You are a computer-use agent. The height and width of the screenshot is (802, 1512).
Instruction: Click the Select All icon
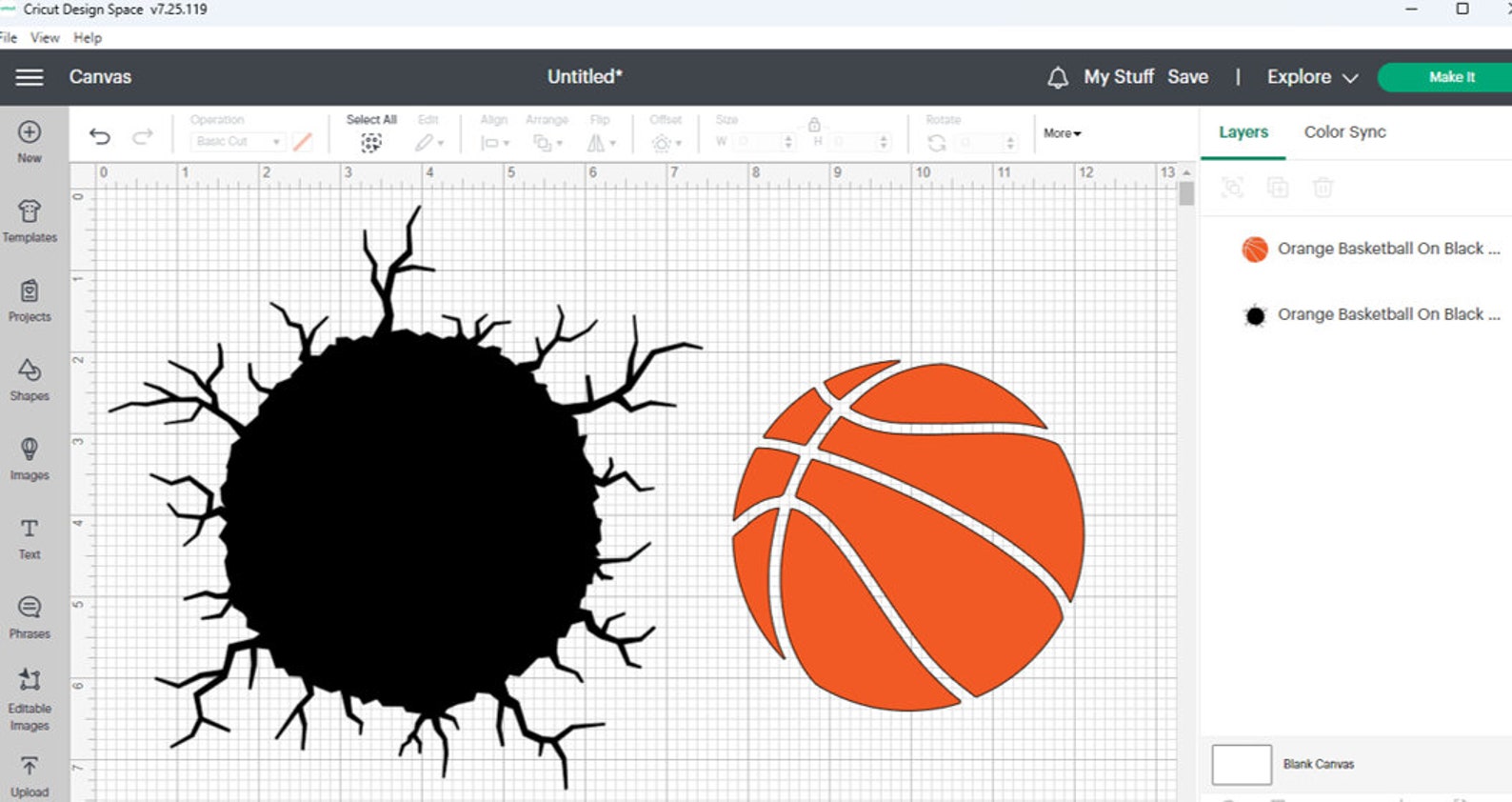pyautogui.click(x=371, y=143)
